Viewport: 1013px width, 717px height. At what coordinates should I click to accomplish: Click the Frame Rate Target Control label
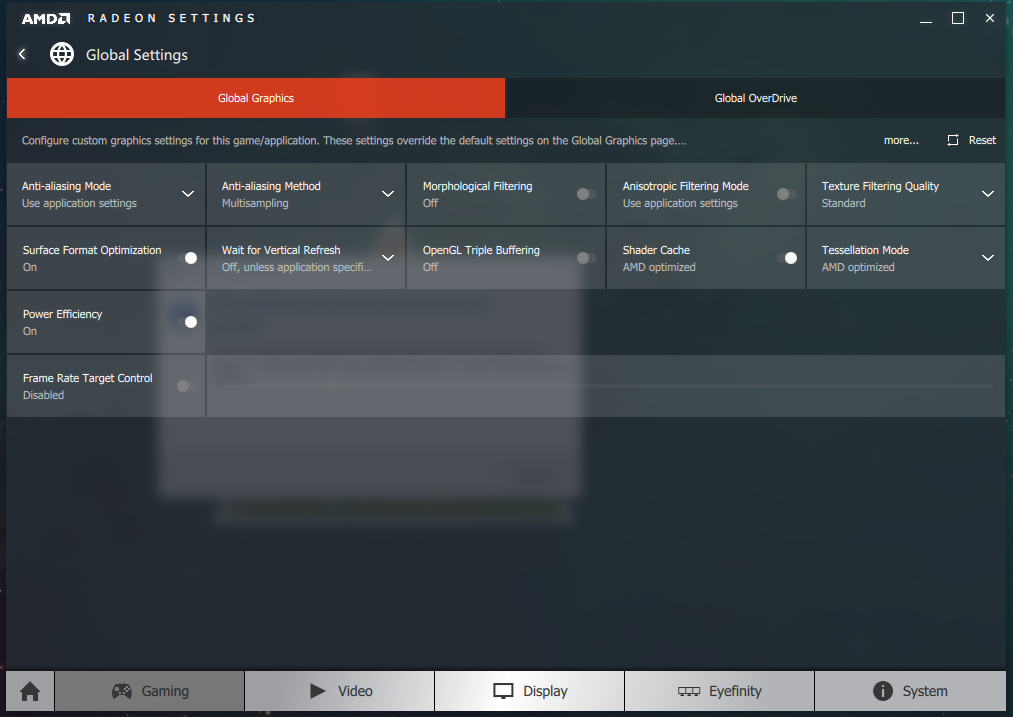click(88, 378)
